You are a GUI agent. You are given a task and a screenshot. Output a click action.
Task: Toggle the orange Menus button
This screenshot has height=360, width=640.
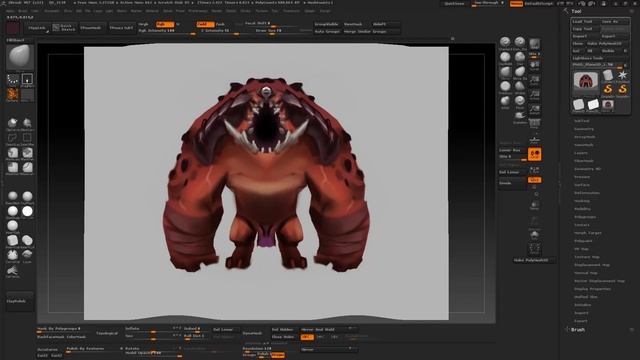tap(516, 4)
